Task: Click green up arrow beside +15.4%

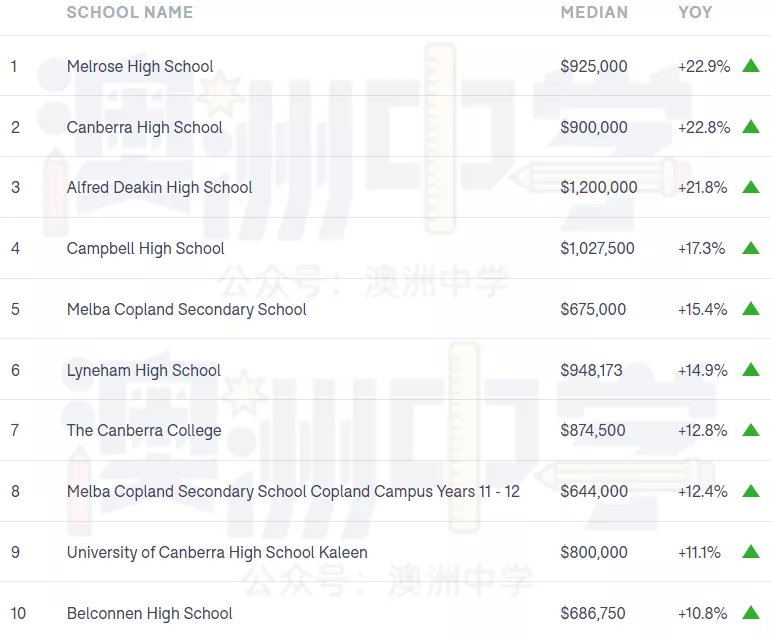Action: coord(751,309)
